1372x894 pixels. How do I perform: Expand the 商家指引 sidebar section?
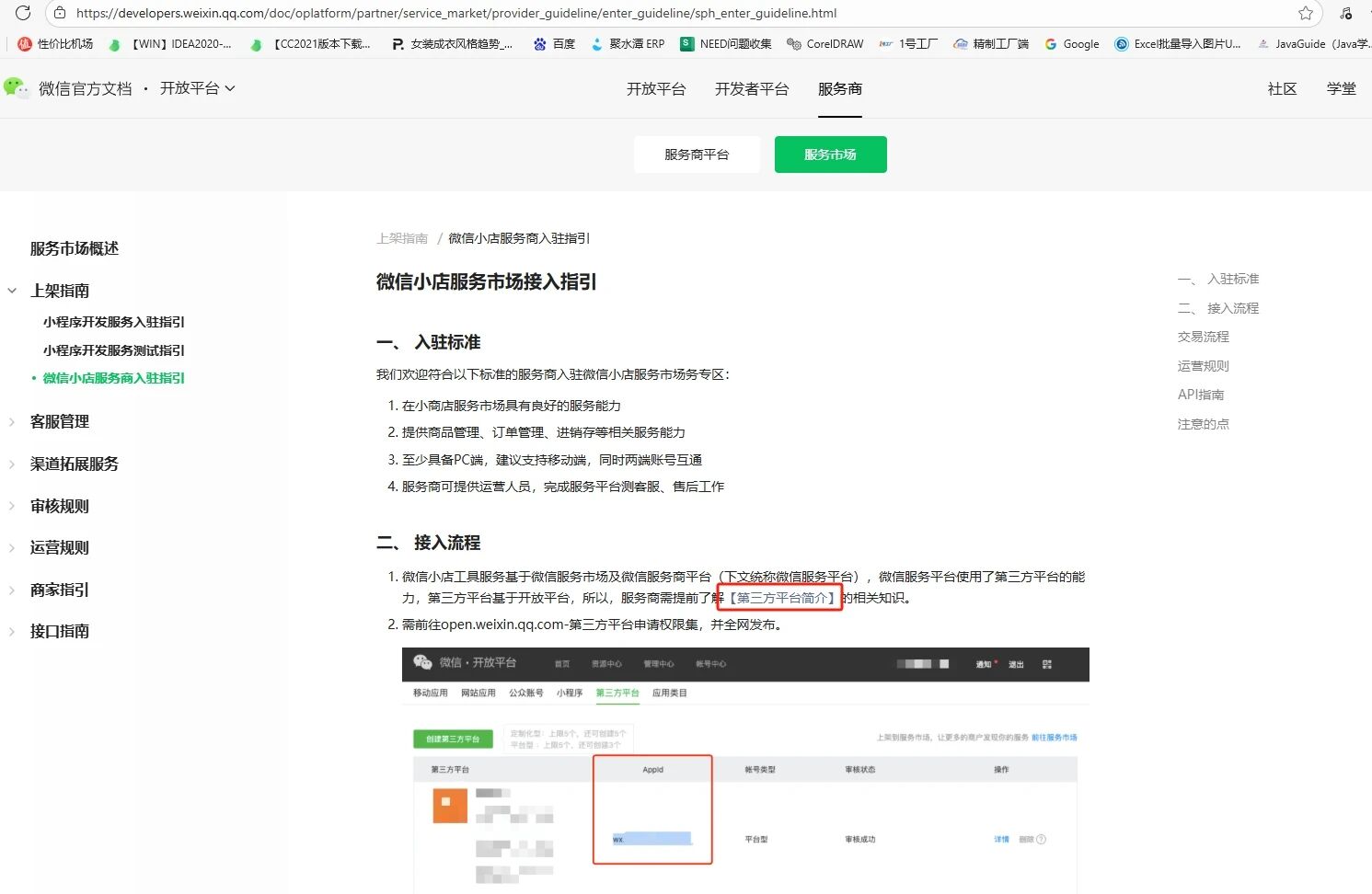click(12, 590)
